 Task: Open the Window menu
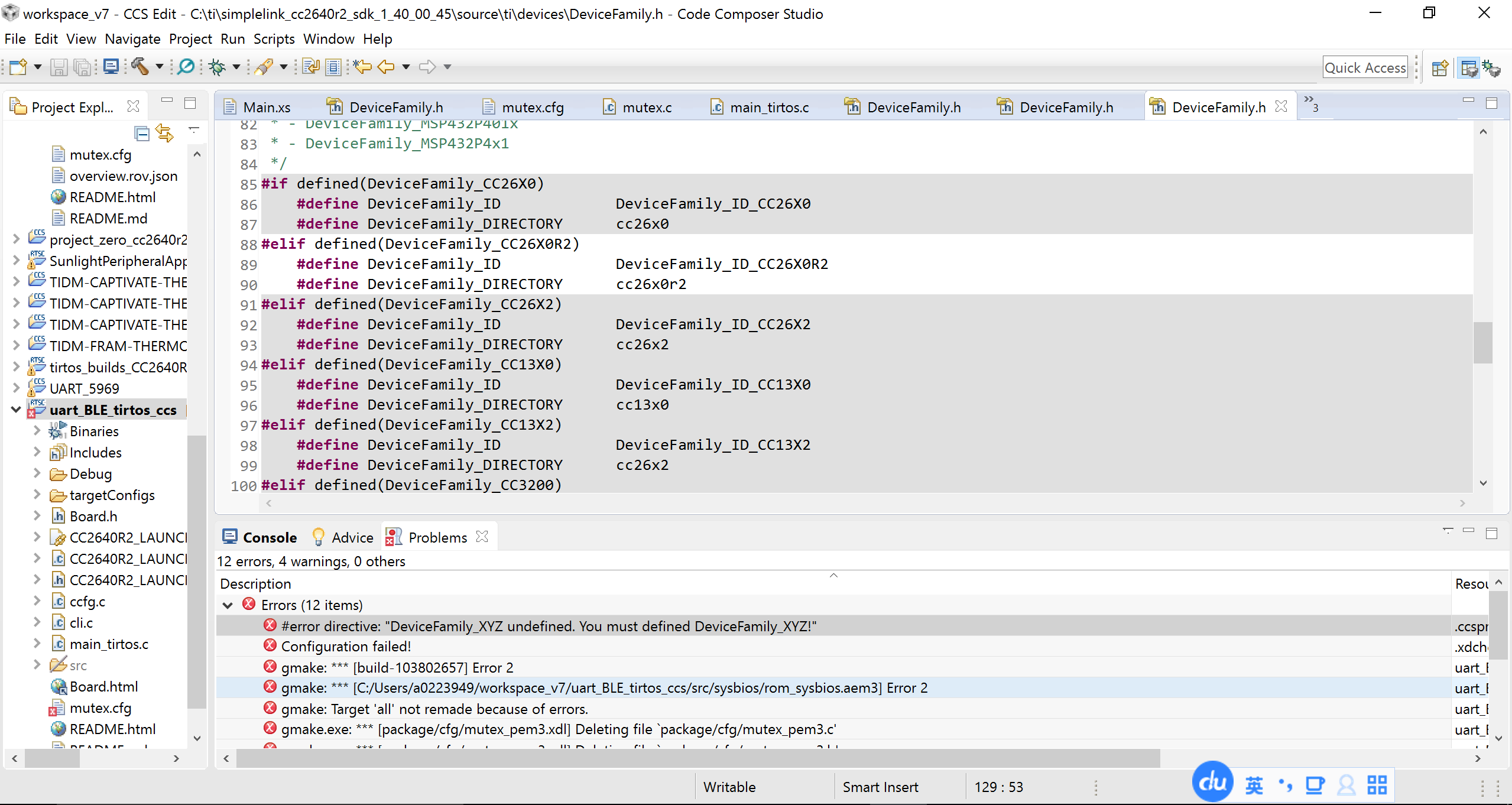[x=329, y=39]
